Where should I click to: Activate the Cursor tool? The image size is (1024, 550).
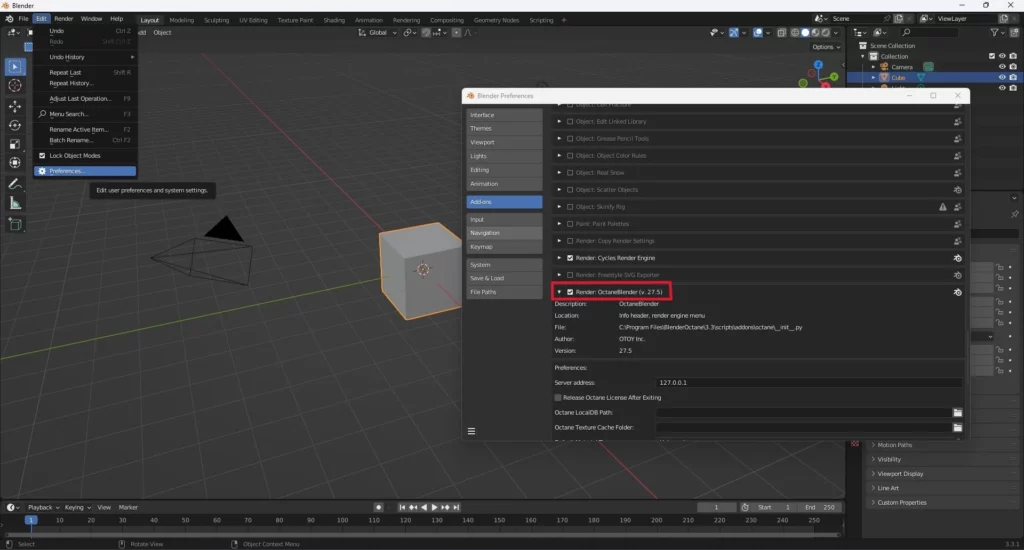pos(15,86)
